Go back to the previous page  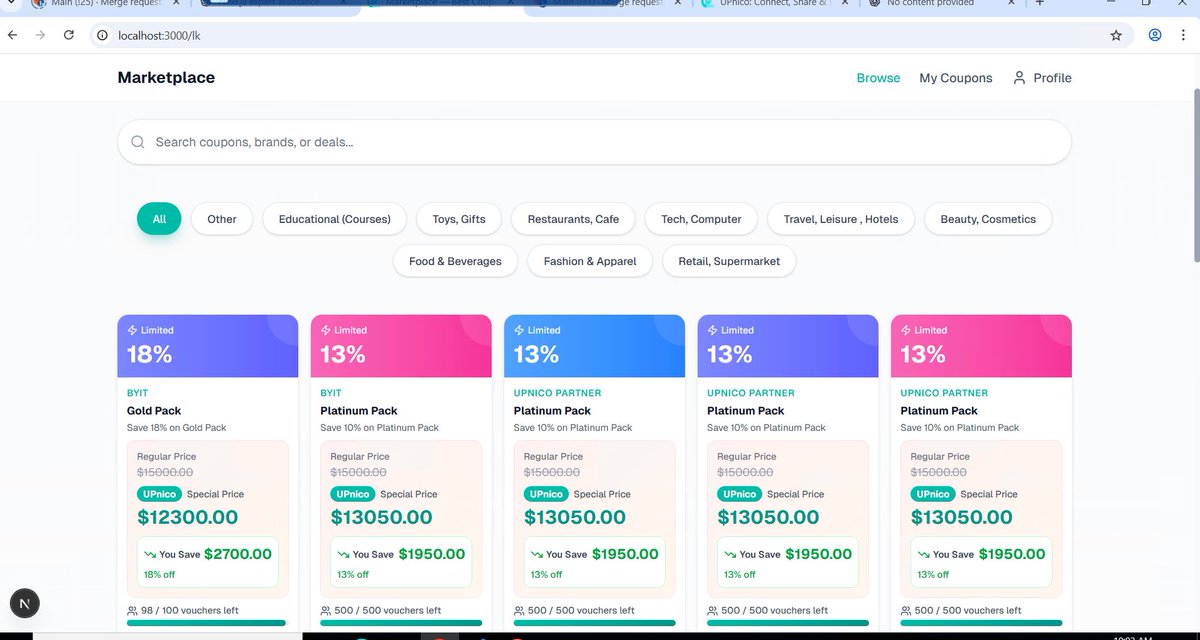[12, 35]
